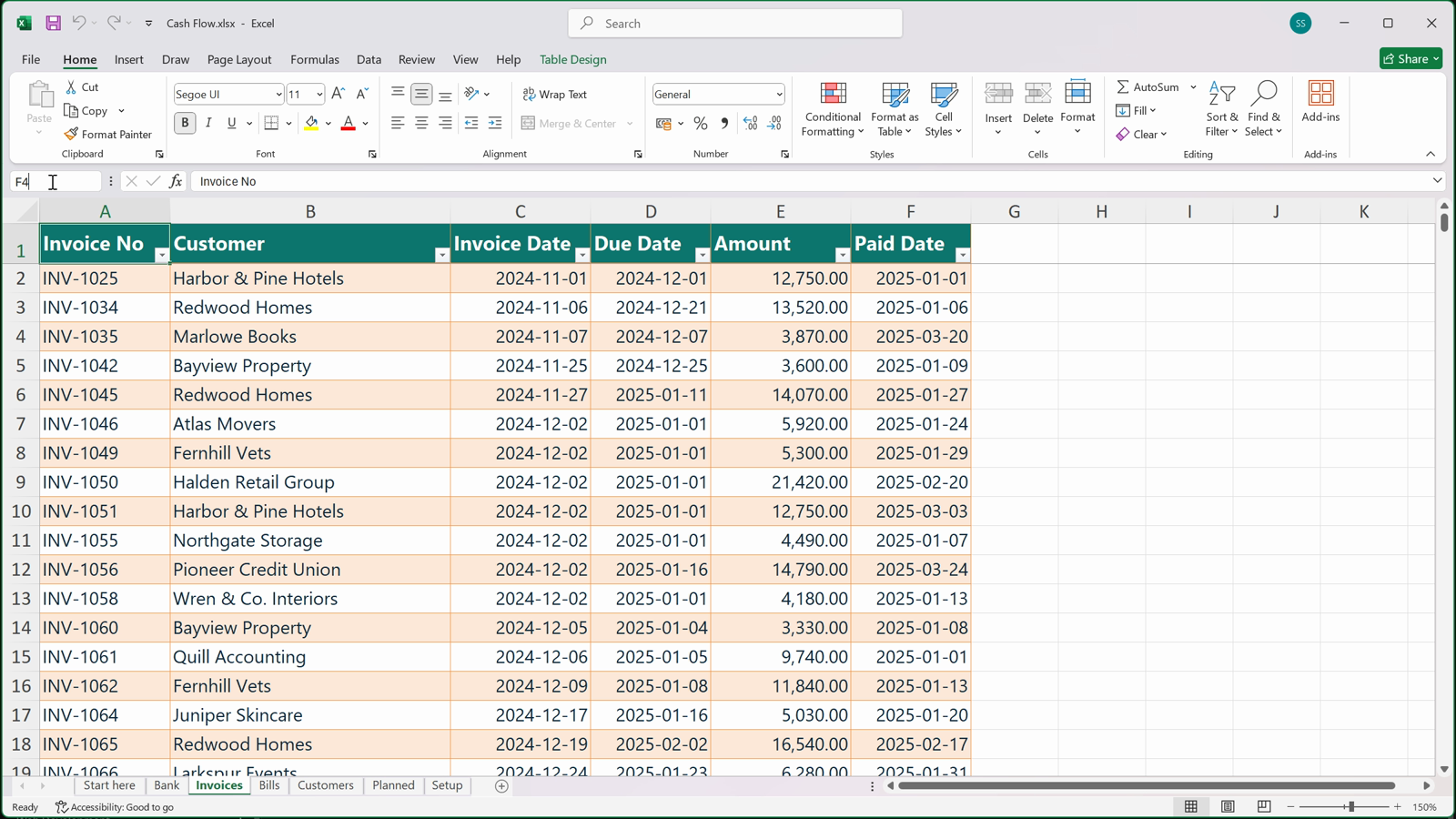Switch to Page Layout view in status bar
Screen dimensions: 1456x819
coord(1228,806)
